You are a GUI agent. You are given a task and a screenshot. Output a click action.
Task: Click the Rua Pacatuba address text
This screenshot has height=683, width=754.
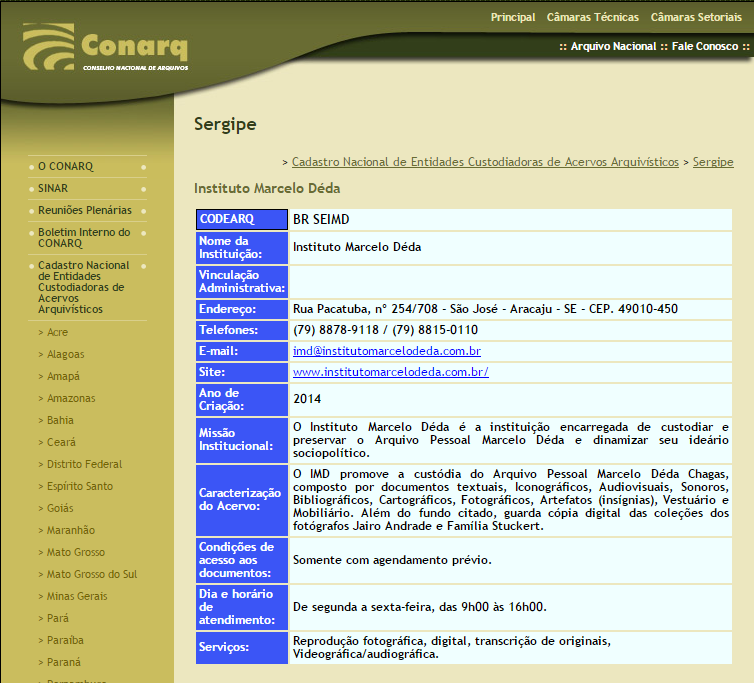pyautogui.click(x=485, y=309)
